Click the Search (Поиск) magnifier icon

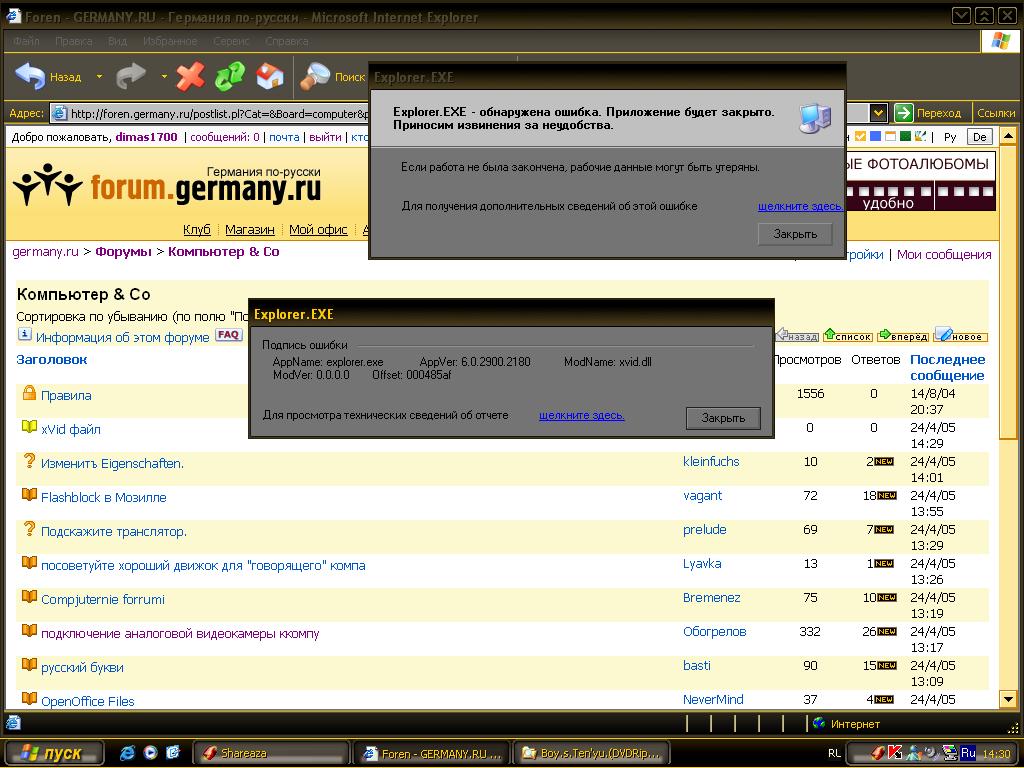tap(314, 76)
